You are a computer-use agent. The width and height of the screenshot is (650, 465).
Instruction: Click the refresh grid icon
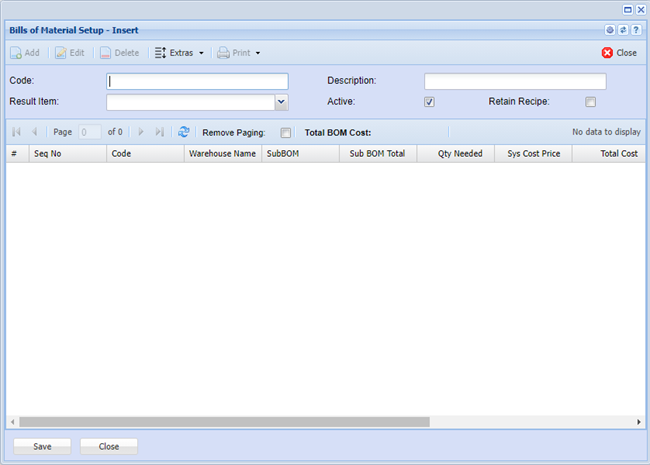click(184, 132)
